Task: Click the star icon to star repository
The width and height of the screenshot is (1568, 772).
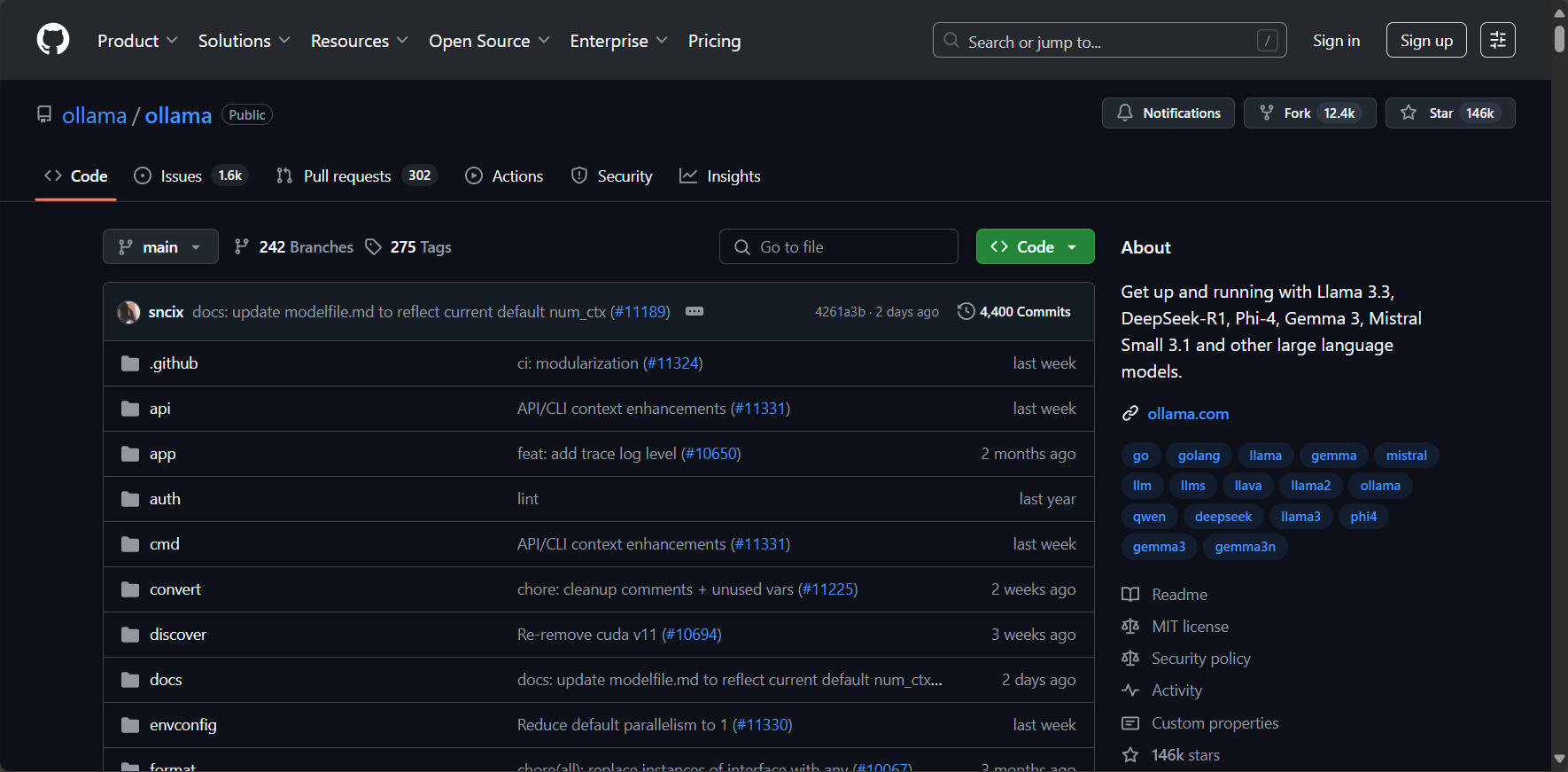Action: [1409, 113]
